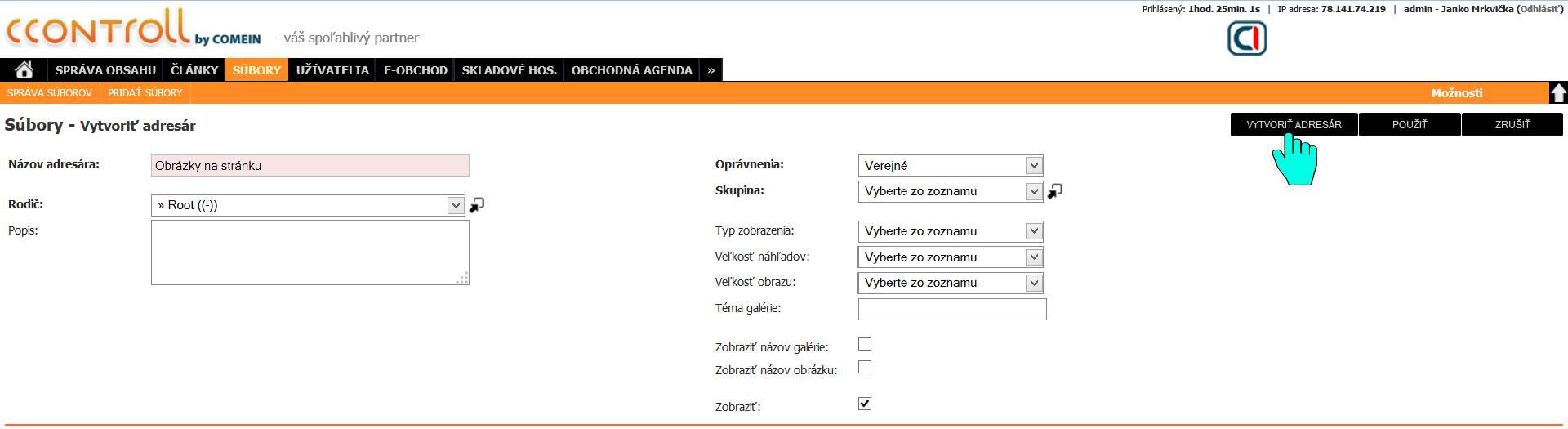The image size is (1568, 429).
Task: Go to the home icon in navigation
Action: (x=24, y=70)
